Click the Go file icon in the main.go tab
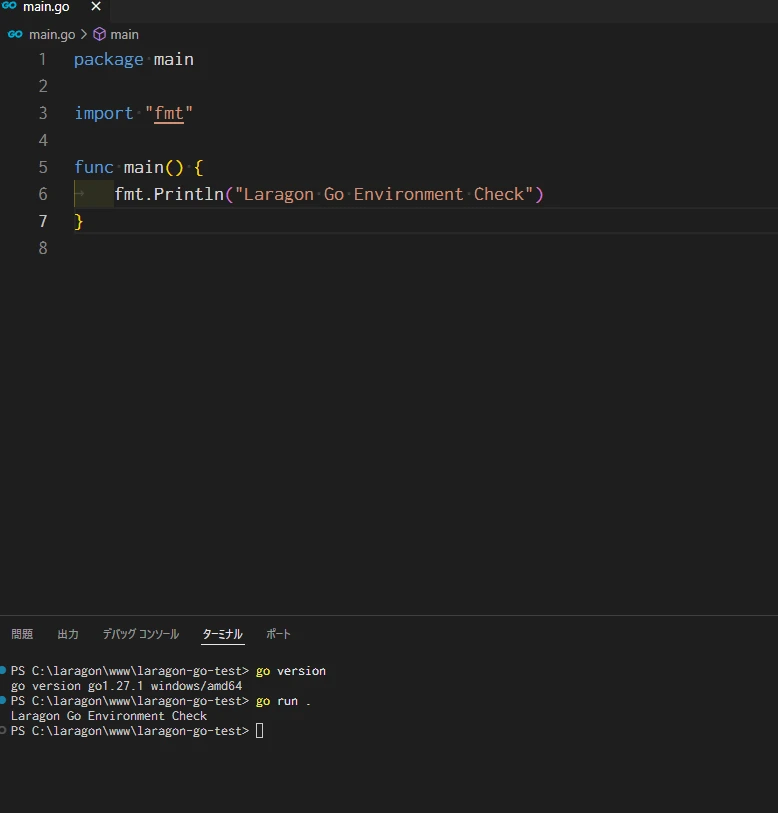The height and width of the screenshot is (813, 778). tap(9, 6)
